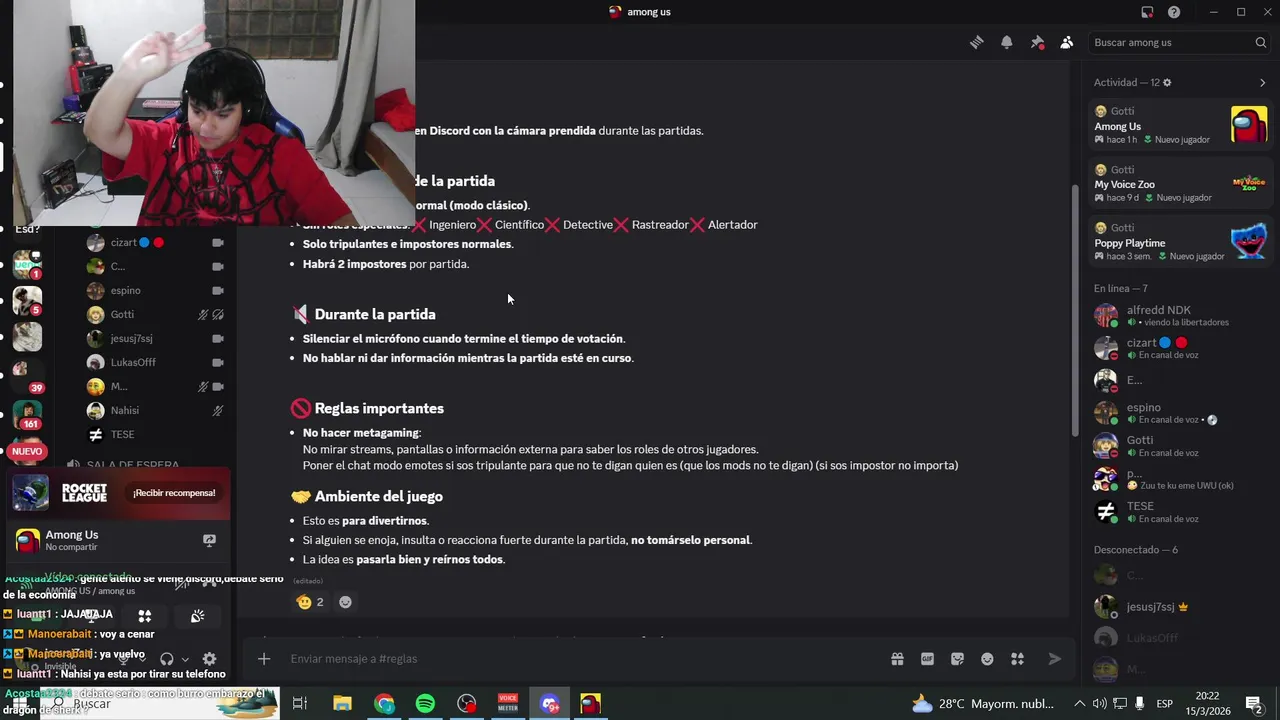Open Chrome from the taskbar

(x=384, y=704)
